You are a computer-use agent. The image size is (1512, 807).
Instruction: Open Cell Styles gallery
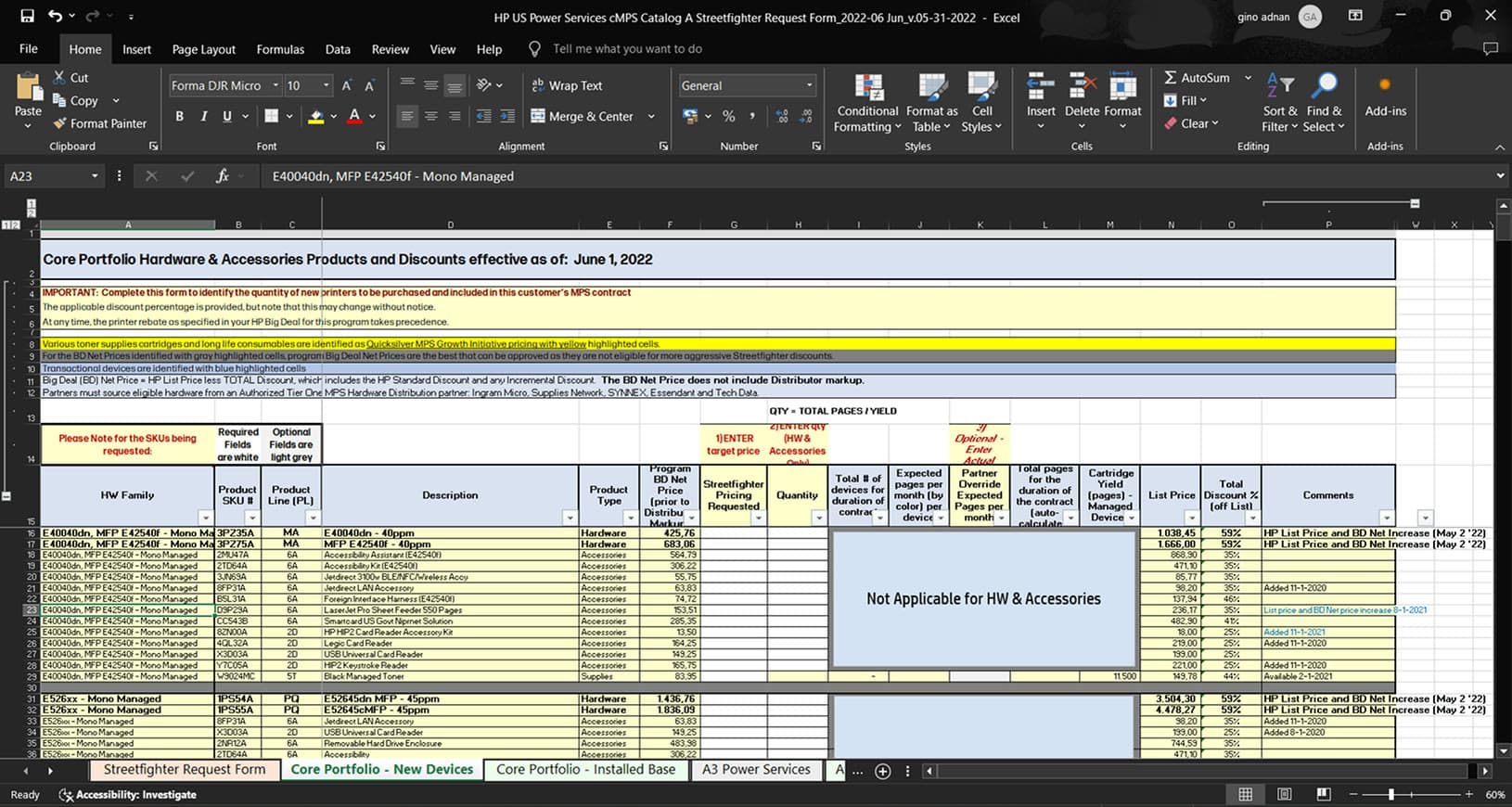[981, 103]
